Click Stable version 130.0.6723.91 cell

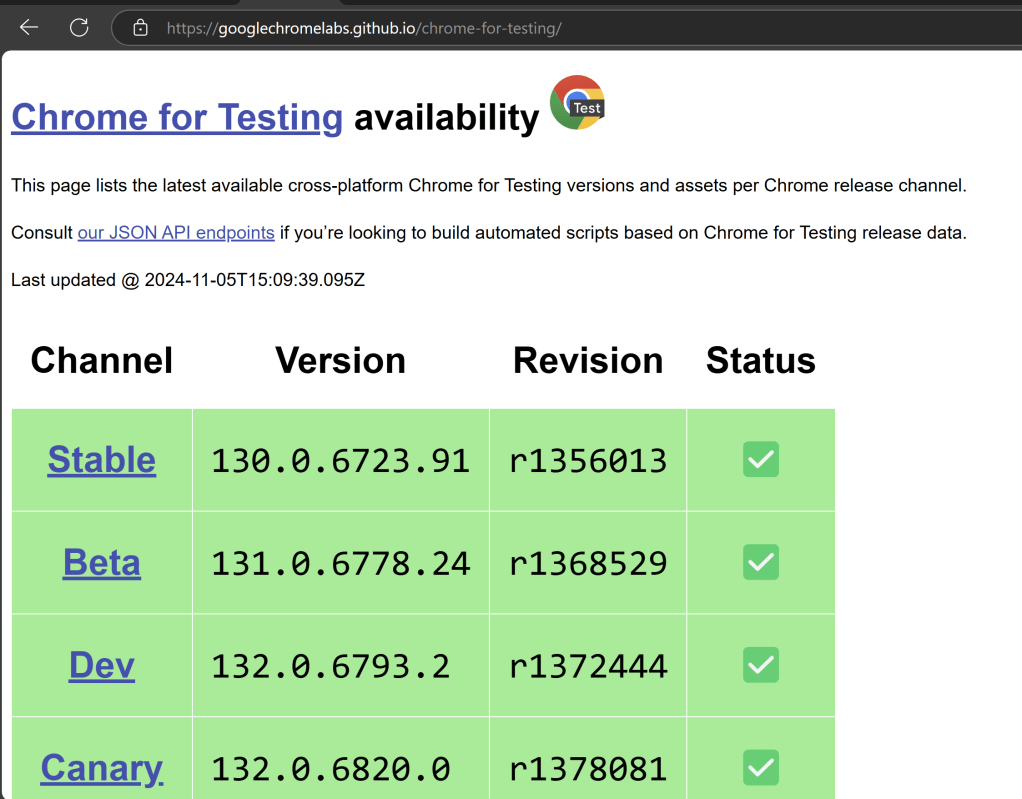click(x=340, y=460)
